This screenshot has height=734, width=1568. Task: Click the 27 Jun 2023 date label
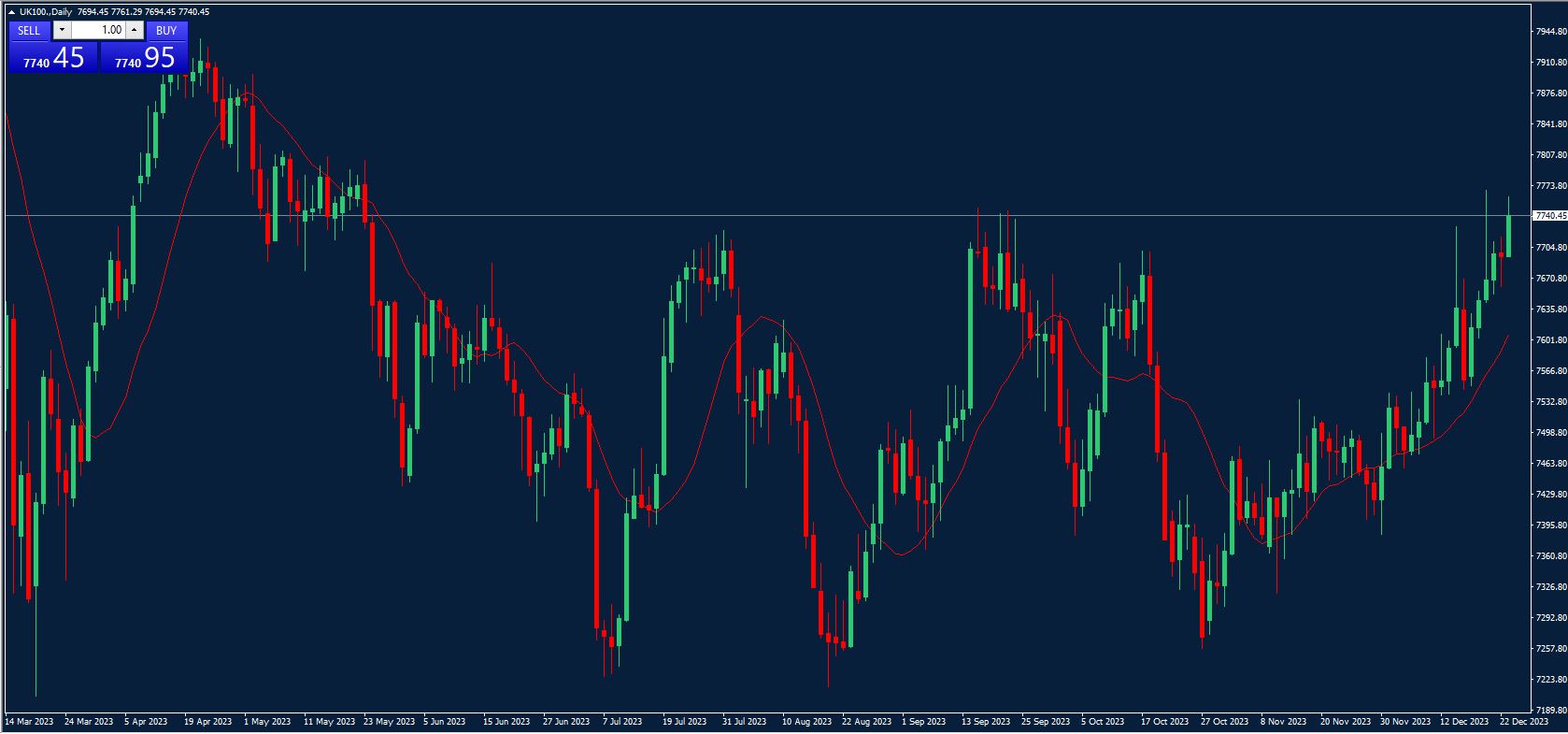[566, 722]
